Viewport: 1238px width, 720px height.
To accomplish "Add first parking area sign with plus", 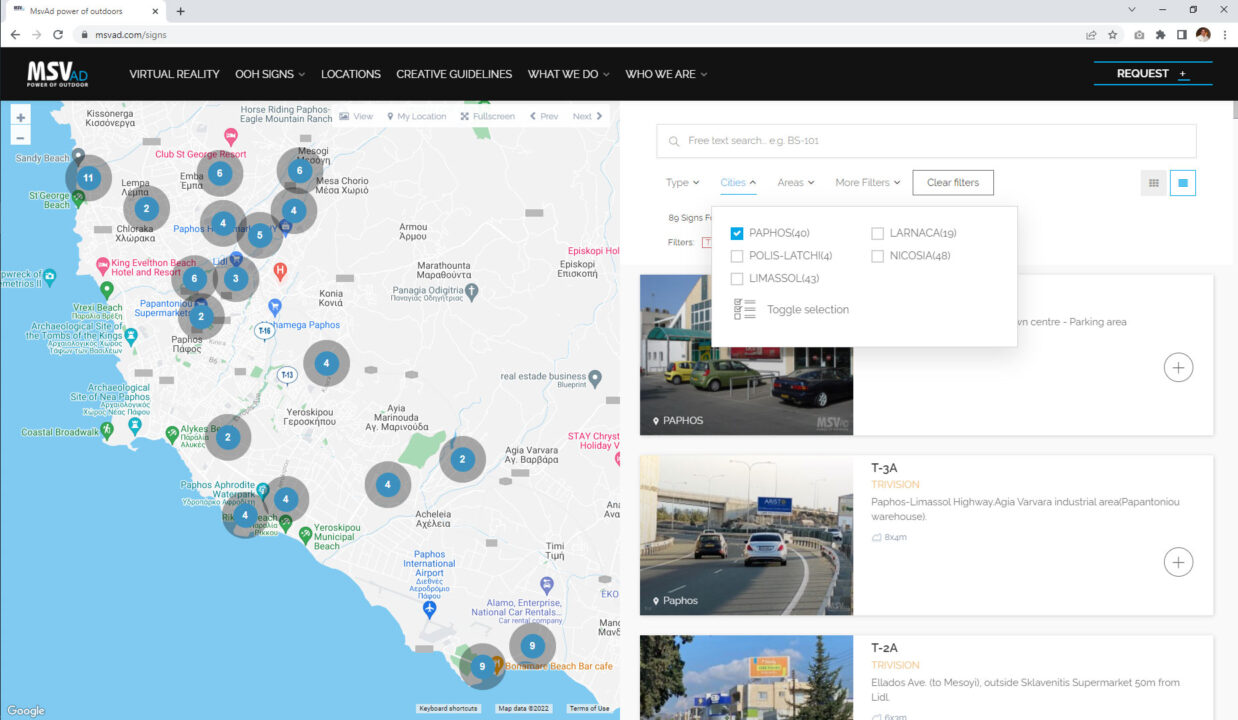I will [x=1178, y=367].
